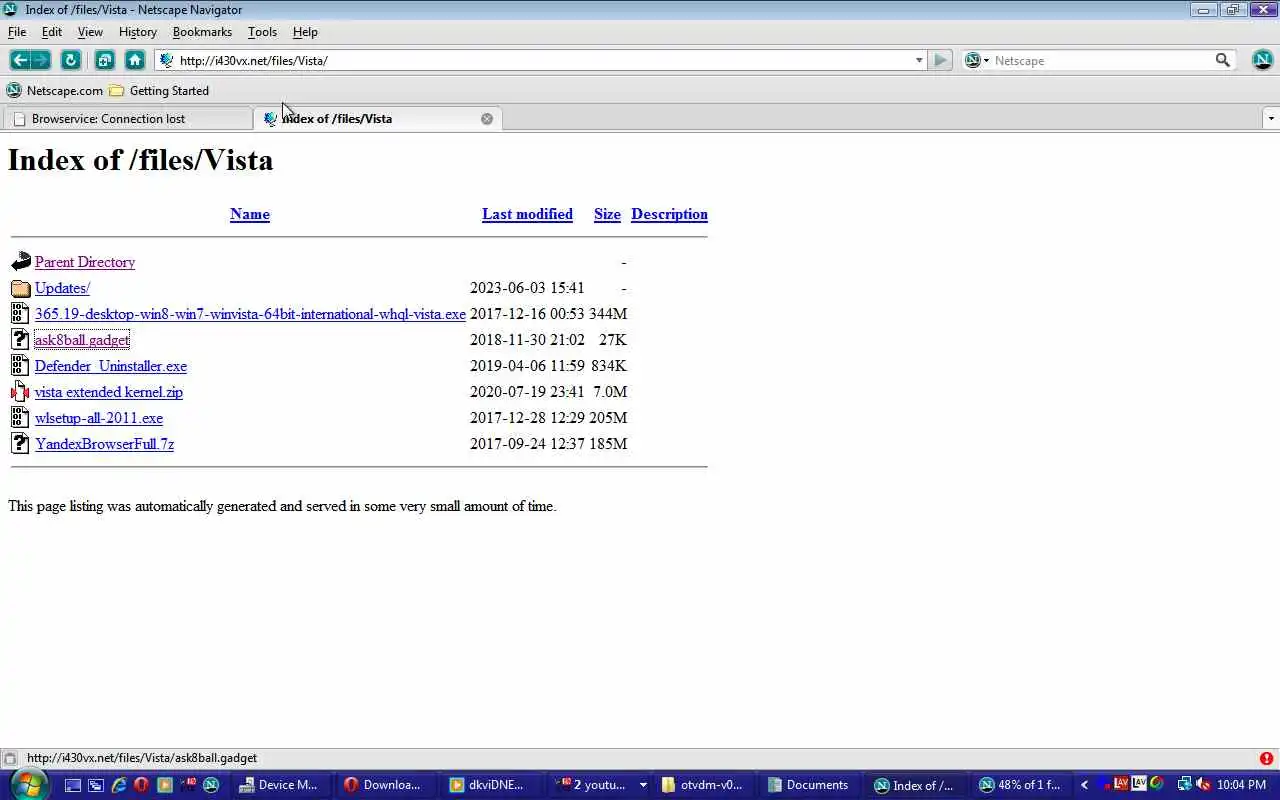Click the binary icon beside wlsetup-all-2011.exe
This screenshot has height=800, width=1280.
pyautogui.click(x=20, y=418)
